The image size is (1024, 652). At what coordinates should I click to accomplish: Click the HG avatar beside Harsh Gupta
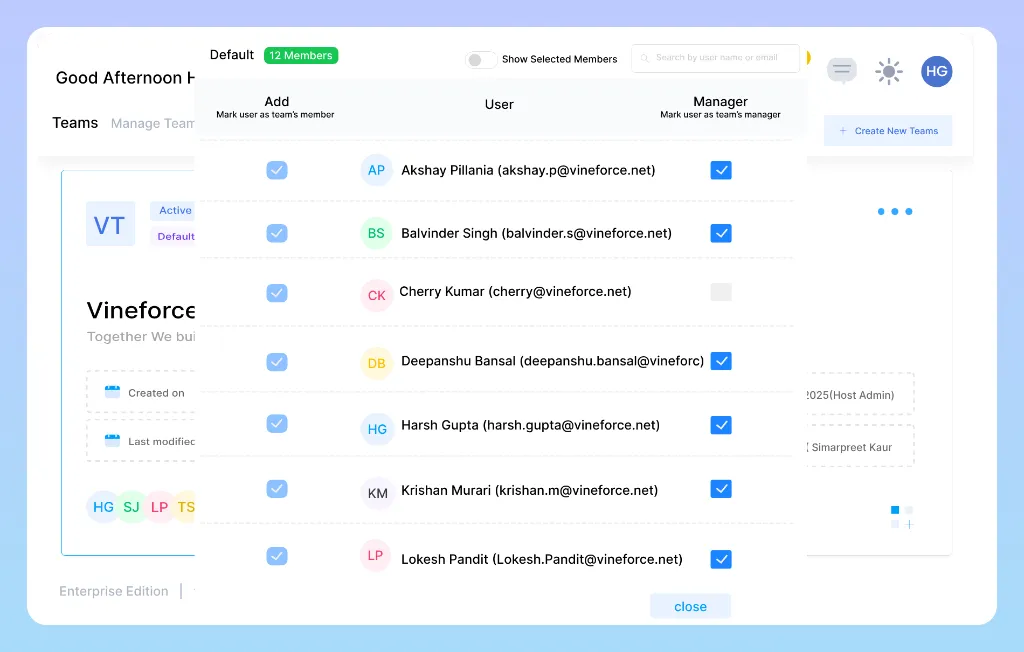tap(377, 429)
